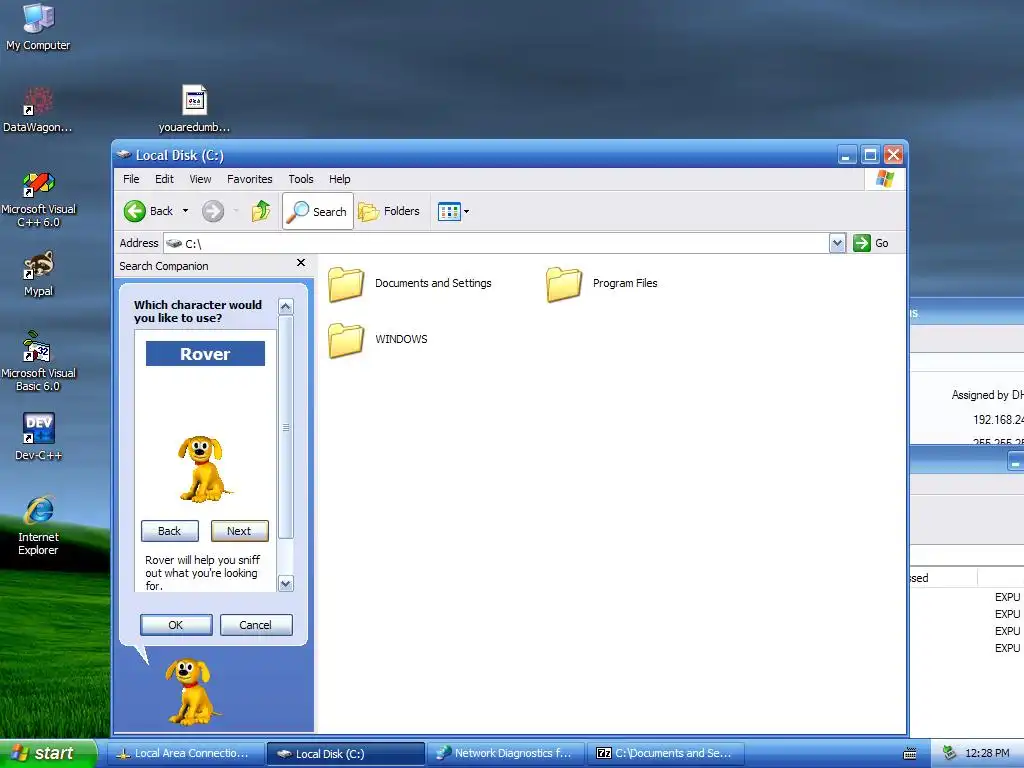Open the Help menu
The width and height of the screenshot is (1024, 768).
340,179
